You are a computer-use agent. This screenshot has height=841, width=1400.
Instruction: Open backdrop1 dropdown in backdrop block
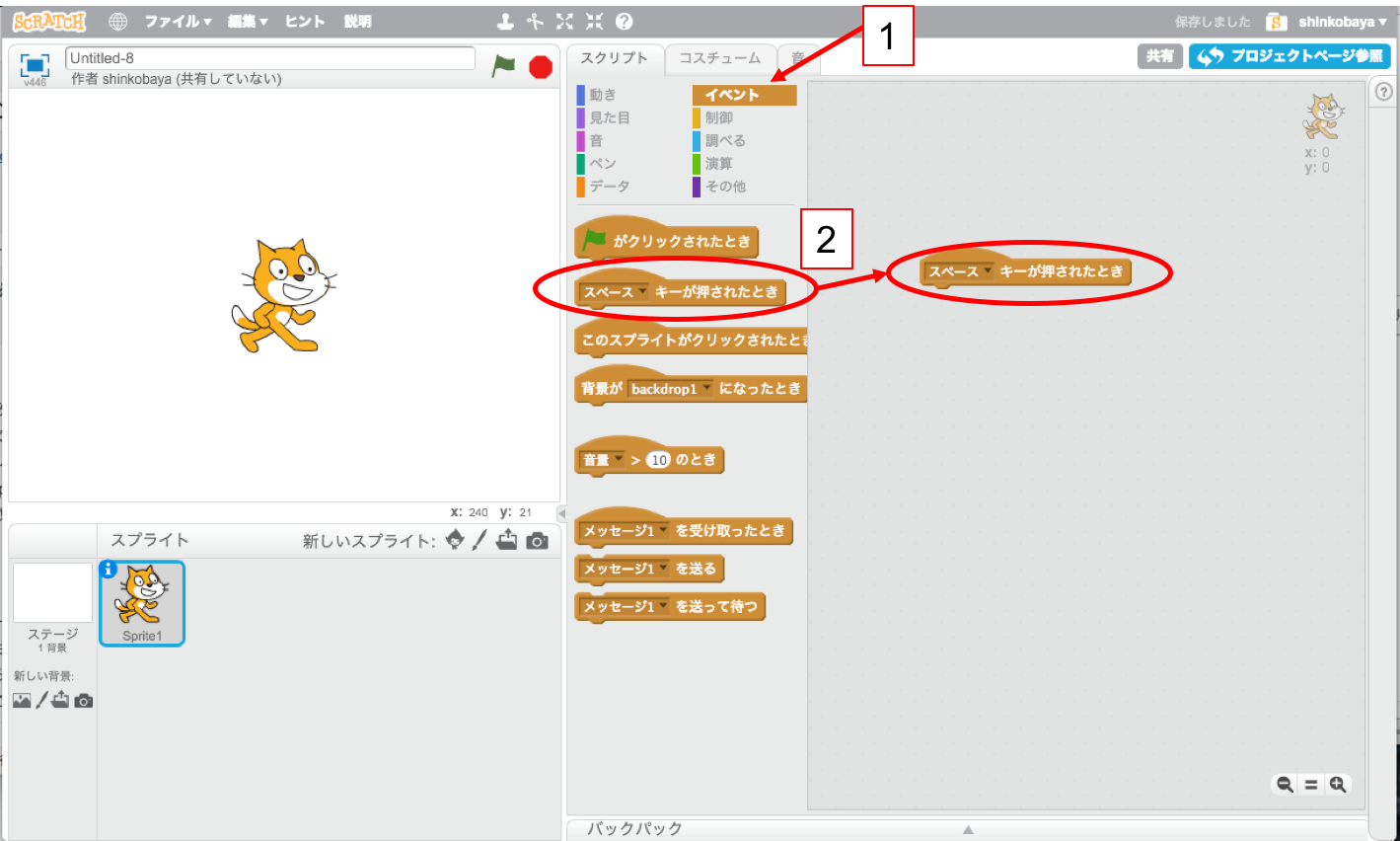706,388
